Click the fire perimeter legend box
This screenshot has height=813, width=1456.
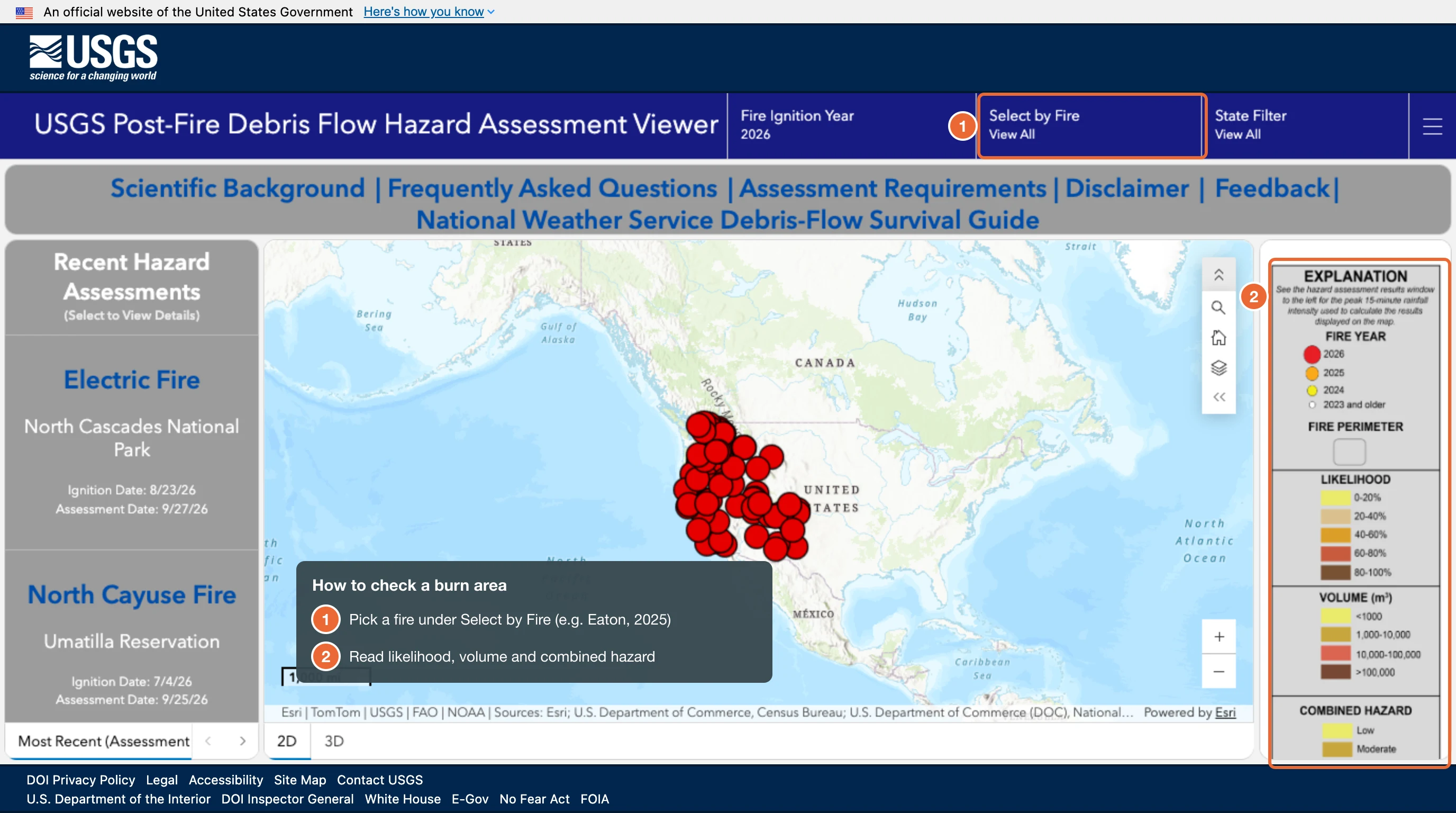coord(1349,451)
